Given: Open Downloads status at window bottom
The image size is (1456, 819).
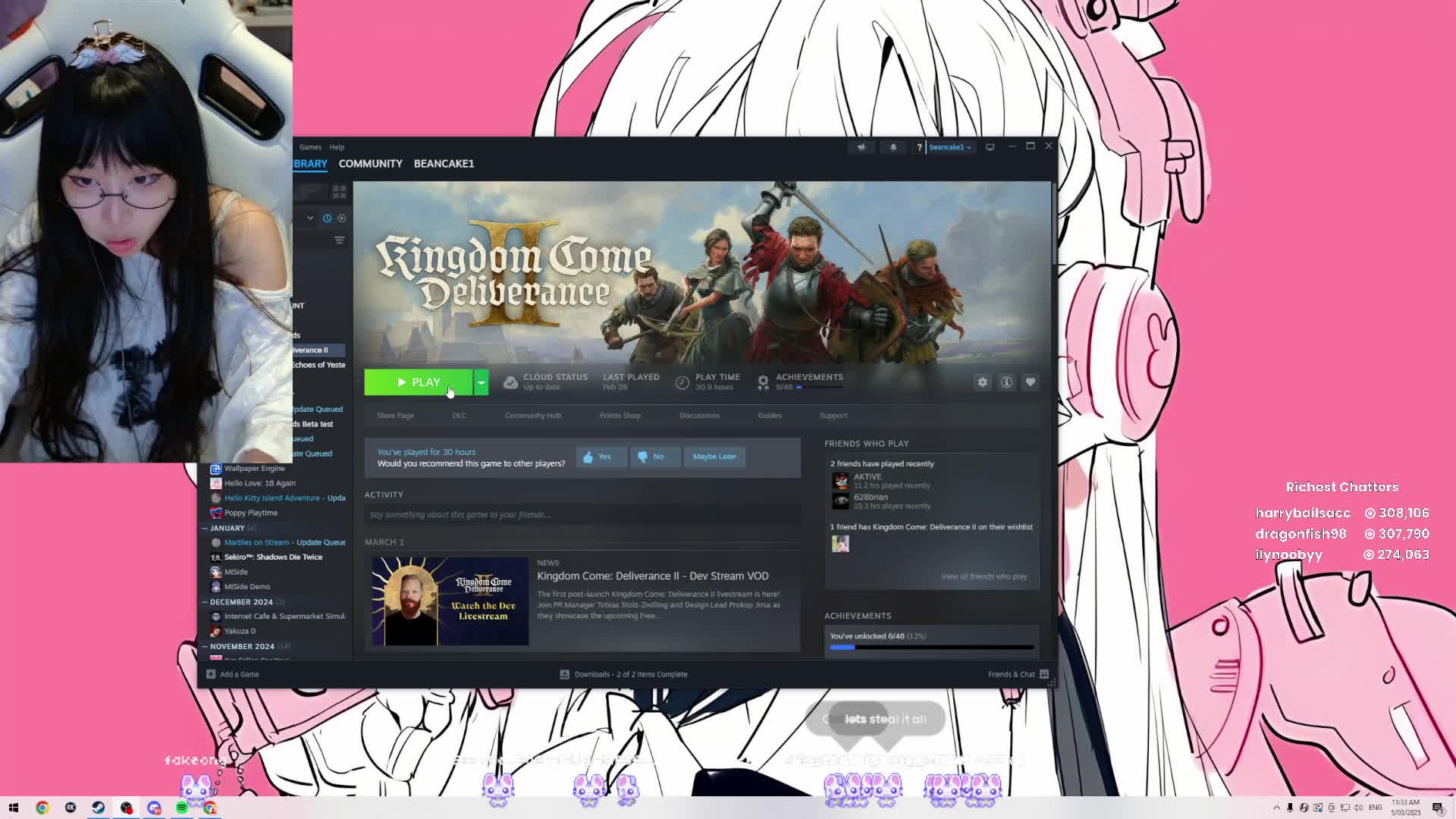Looking at the screenshot, I should 623,674.
